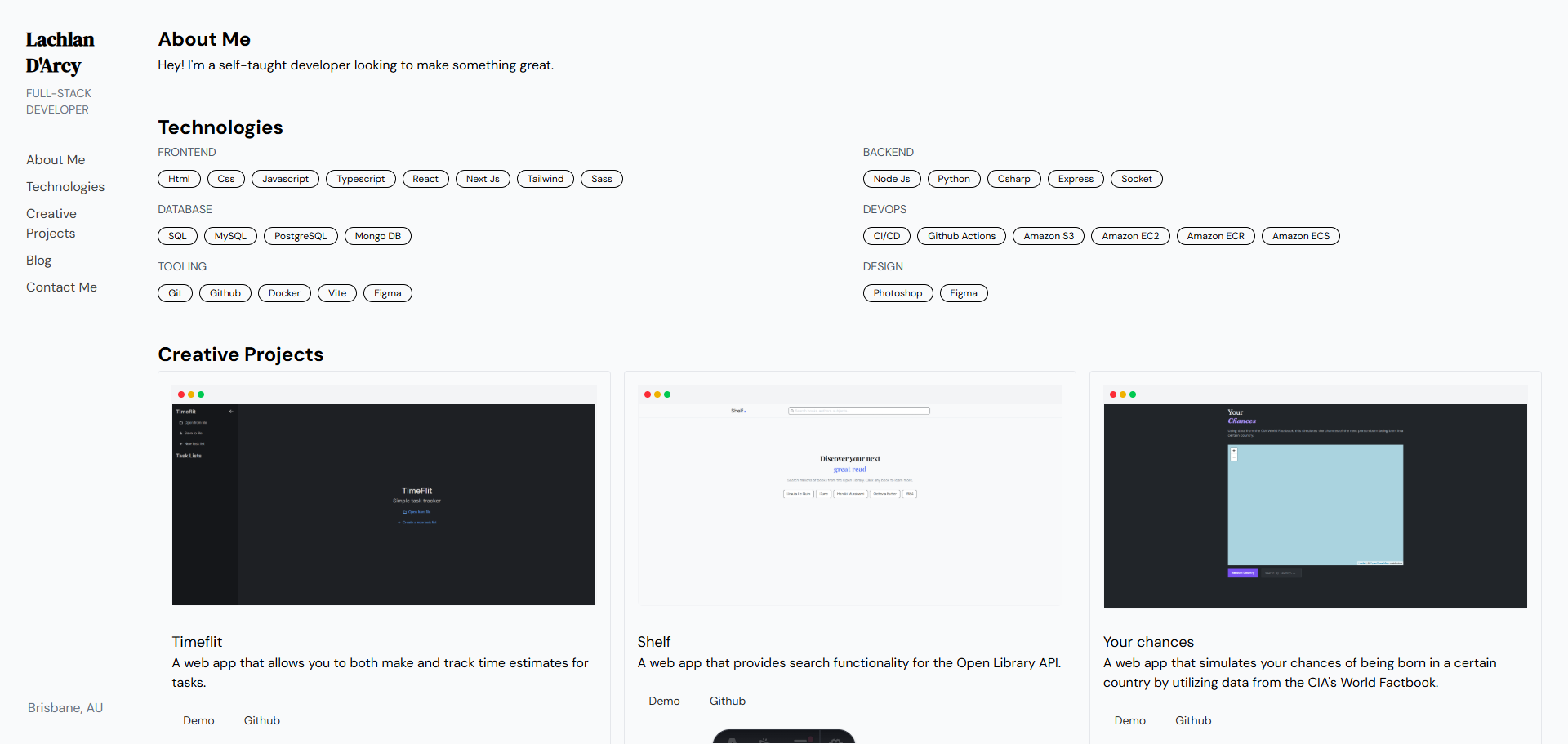Select Contact Me in the sidebar

(61, 287)
